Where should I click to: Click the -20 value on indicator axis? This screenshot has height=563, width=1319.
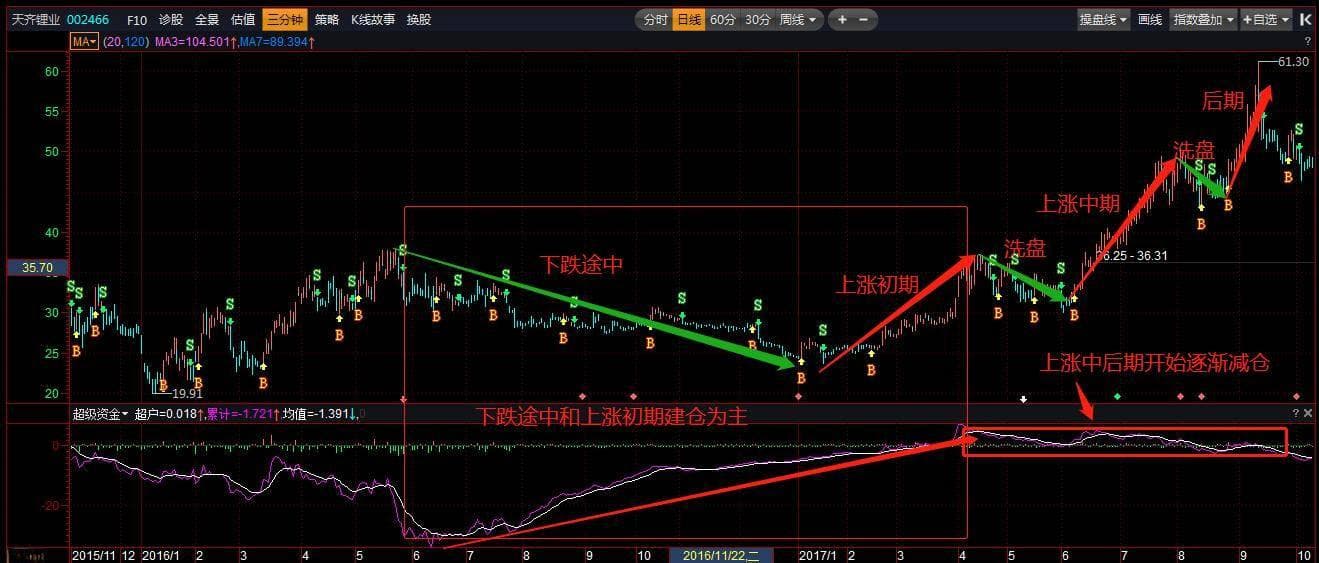pos(50,505)
